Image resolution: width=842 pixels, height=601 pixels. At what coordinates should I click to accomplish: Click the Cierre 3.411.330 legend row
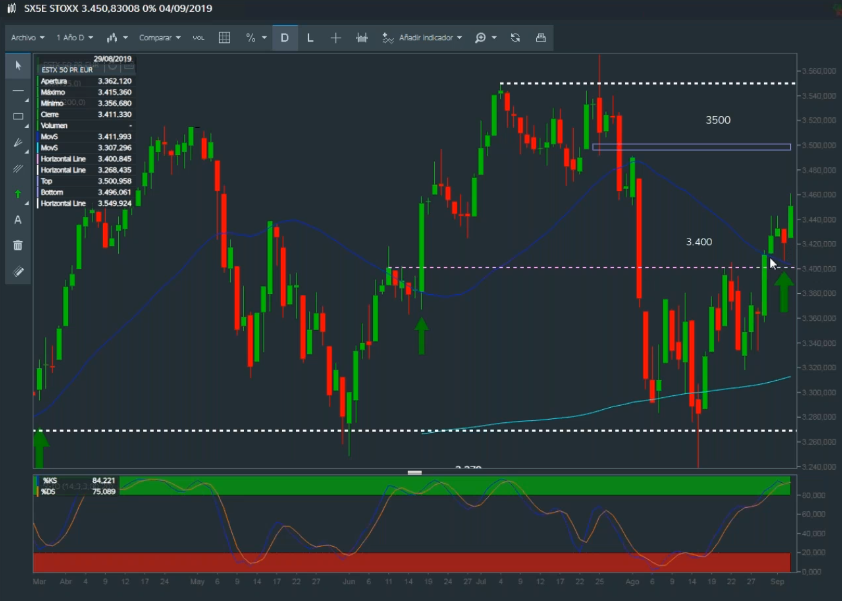[85, 114]
